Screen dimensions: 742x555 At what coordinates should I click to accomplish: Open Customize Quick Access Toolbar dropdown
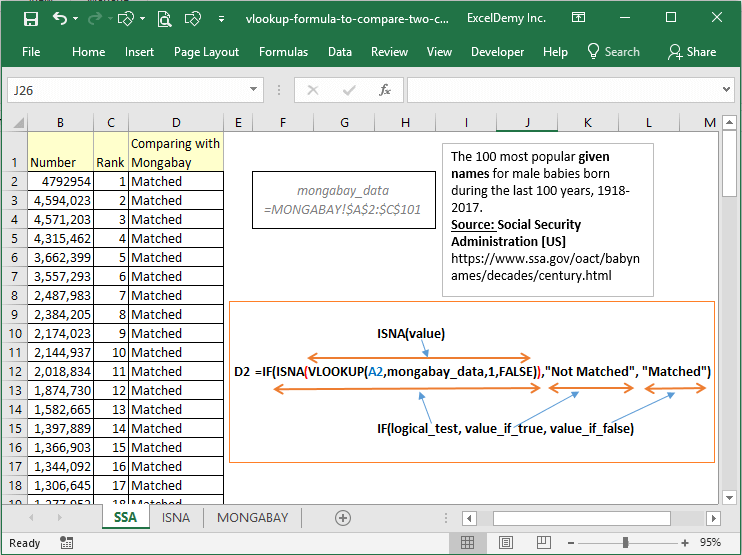[x=221, y=19]
